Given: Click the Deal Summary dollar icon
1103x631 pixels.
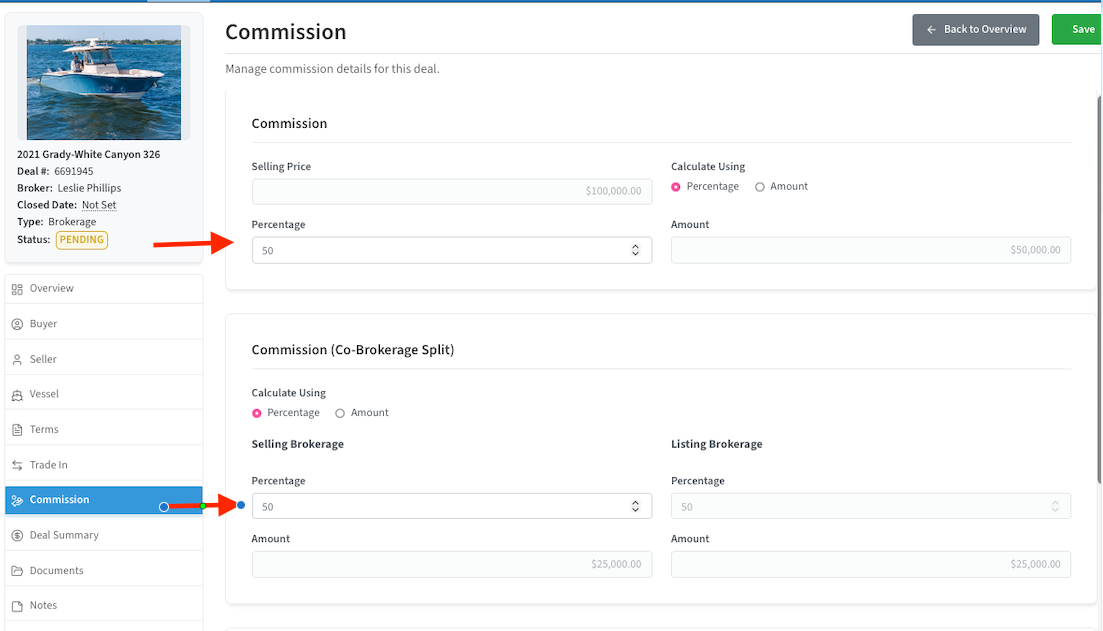Looking at the screenshot, I should pos(17,536).
